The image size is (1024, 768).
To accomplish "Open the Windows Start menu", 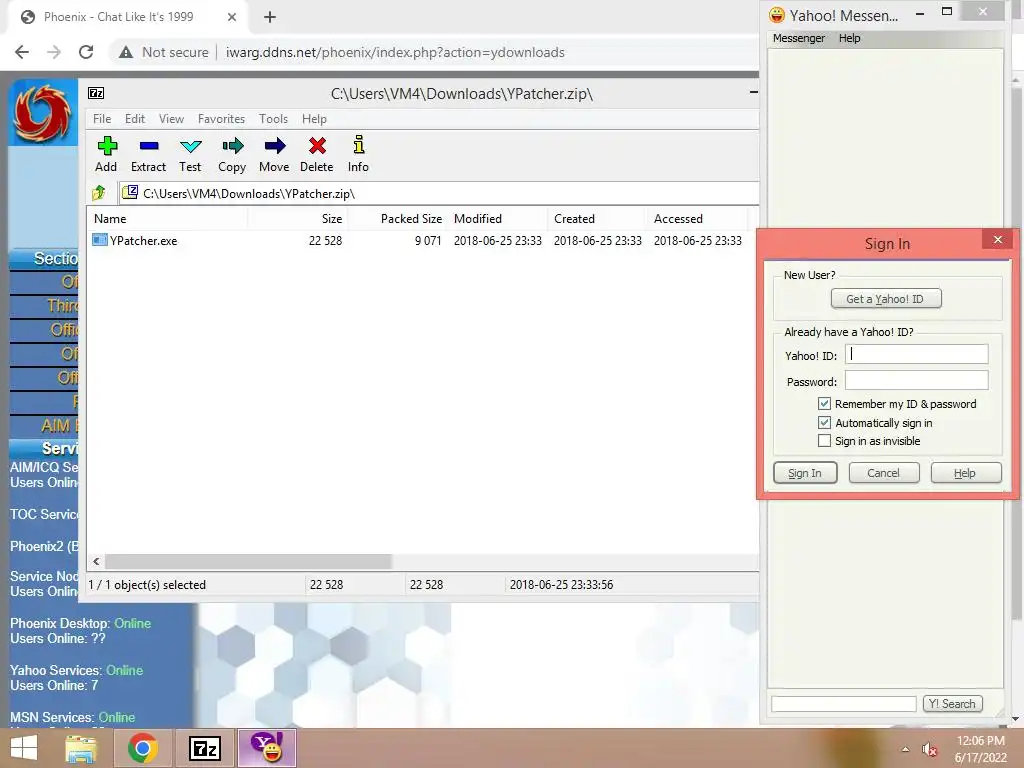I will tap(24, 748).
